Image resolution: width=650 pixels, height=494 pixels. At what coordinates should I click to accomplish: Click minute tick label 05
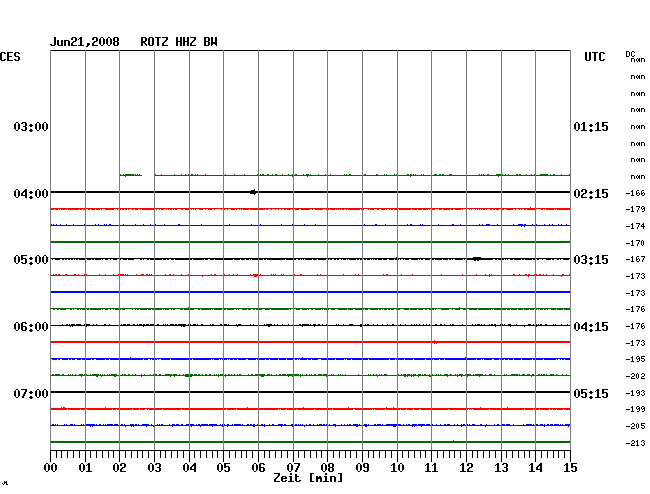click(x=223, y=468)
